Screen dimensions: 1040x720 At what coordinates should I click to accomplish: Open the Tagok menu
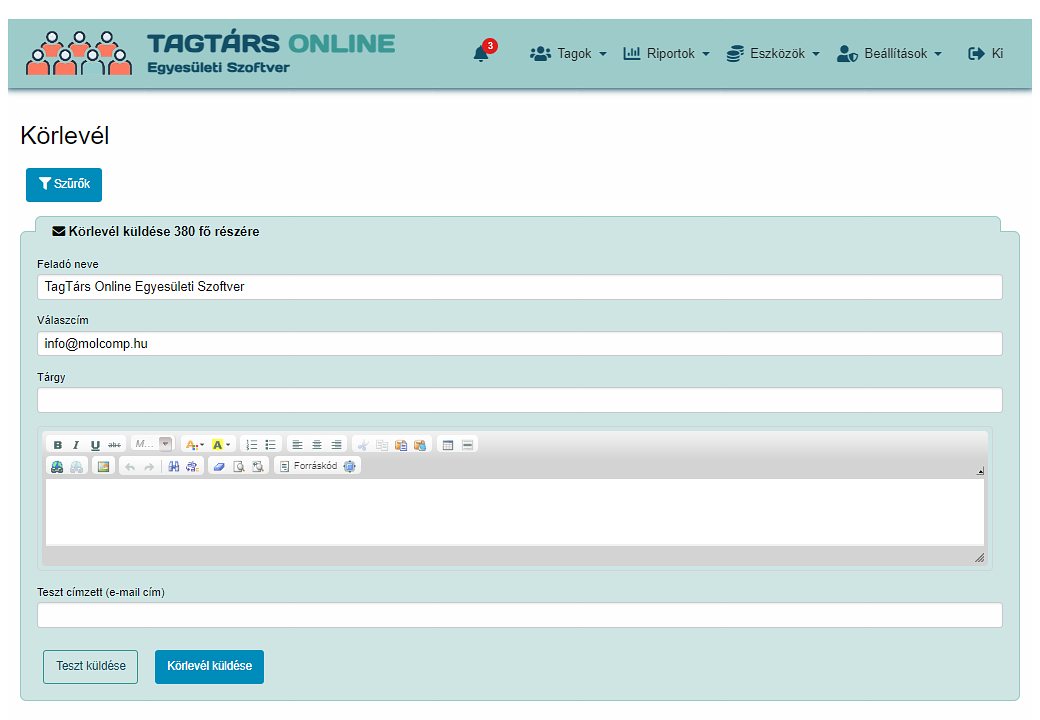(568, 54)
